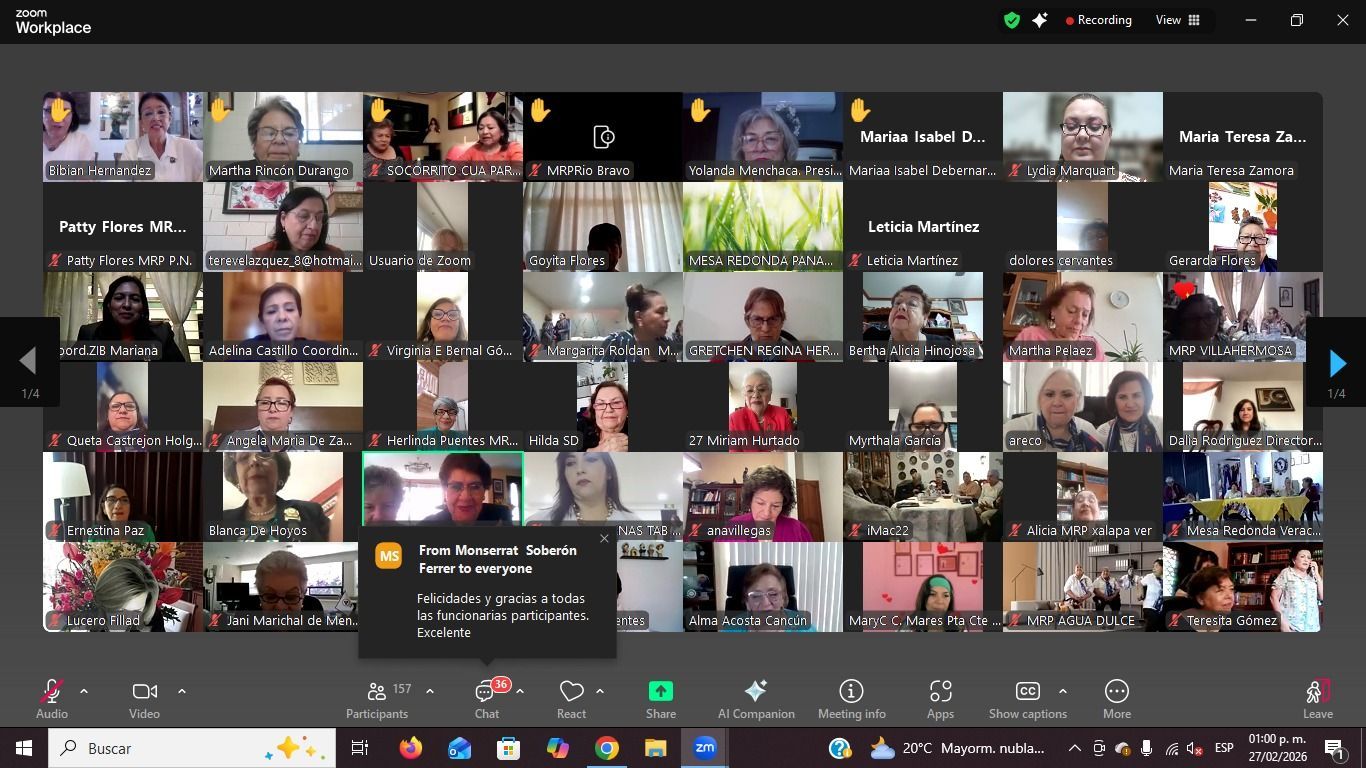
Task: Click the taskbar Buscar search box
Action: coord(191,748)
